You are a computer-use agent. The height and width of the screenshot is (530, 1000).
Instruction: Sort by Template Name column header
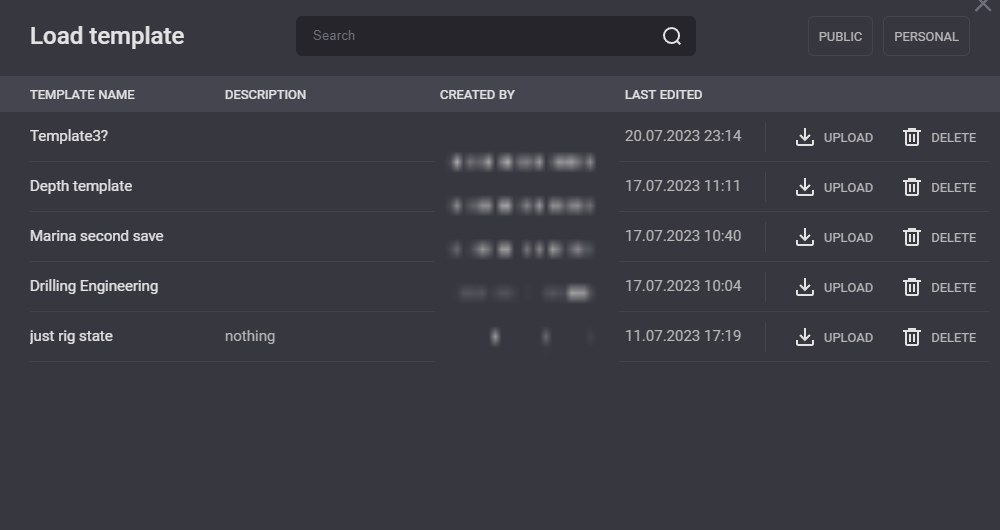coord(82,95)
